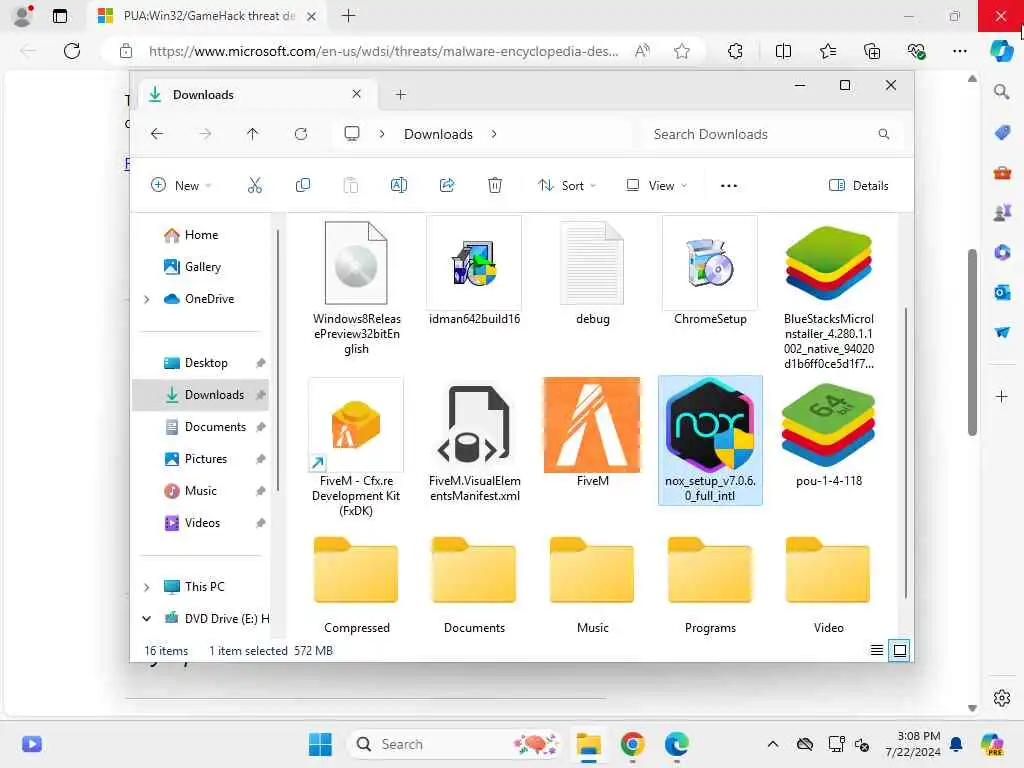
Task: Select the pou-1-4-118 file
Action: (x=828, y=434)
